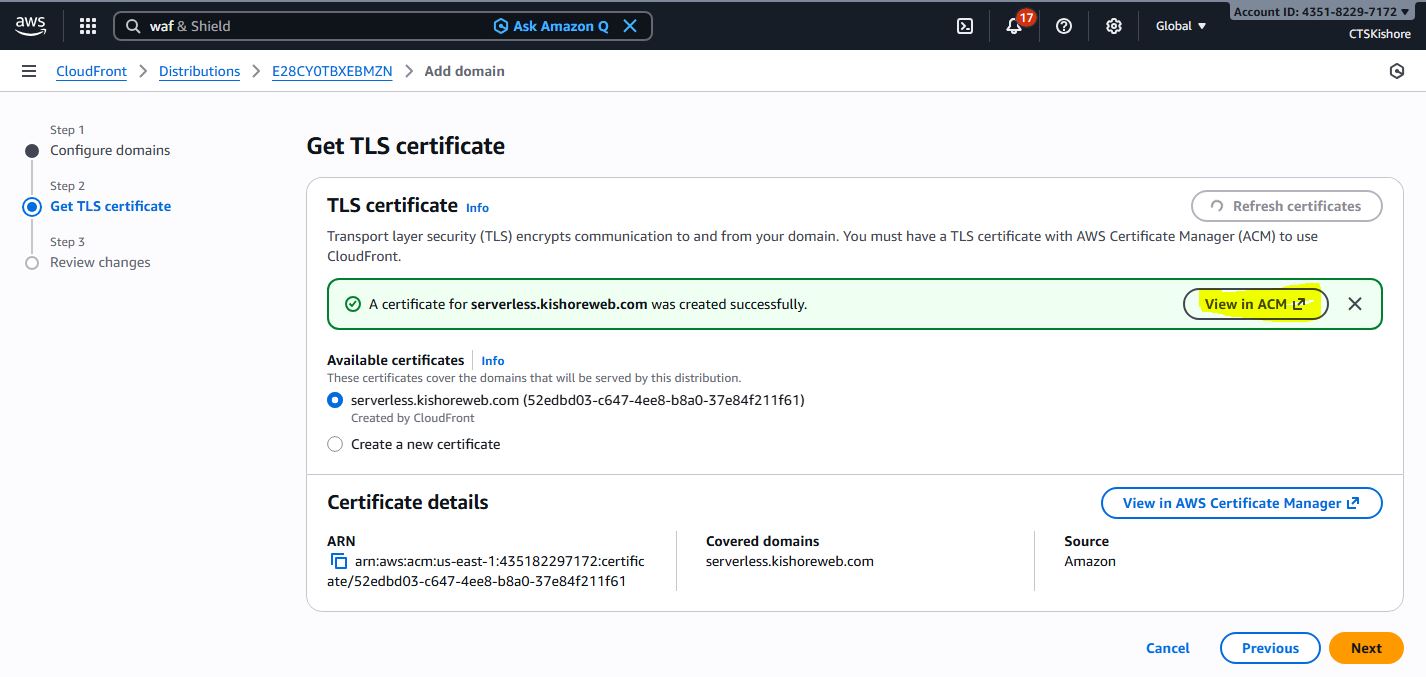
Task: Select the serverless.kishoreweb.com certificate option
Action: click(335, 400)
